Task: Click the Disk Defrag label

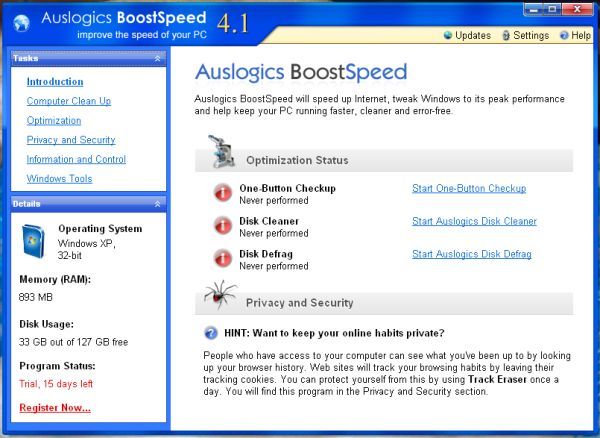Action: (x=266, y=254)
